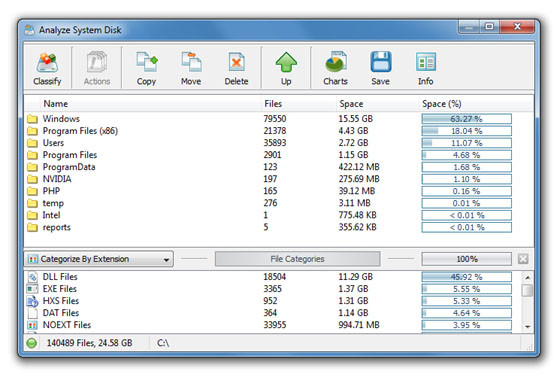Screen dimensions: 560x377
Task: Click the reports folder icon
Action: [32, 227]
